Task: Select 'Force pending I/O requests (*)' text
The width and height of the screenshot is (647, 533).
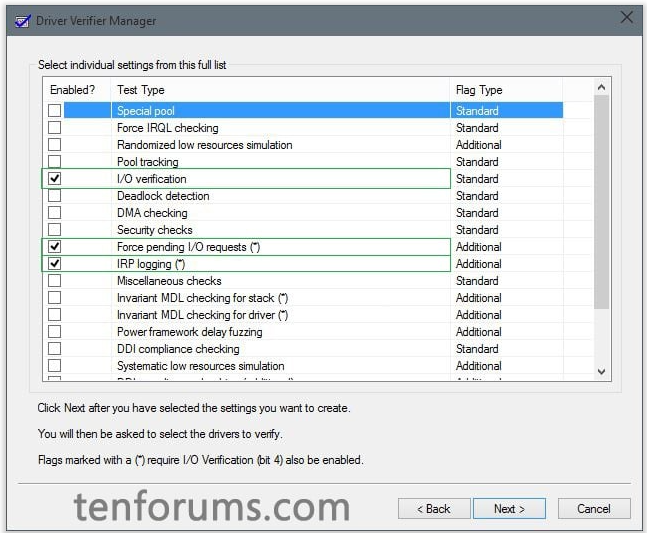Action: click(x=189, y=247)
